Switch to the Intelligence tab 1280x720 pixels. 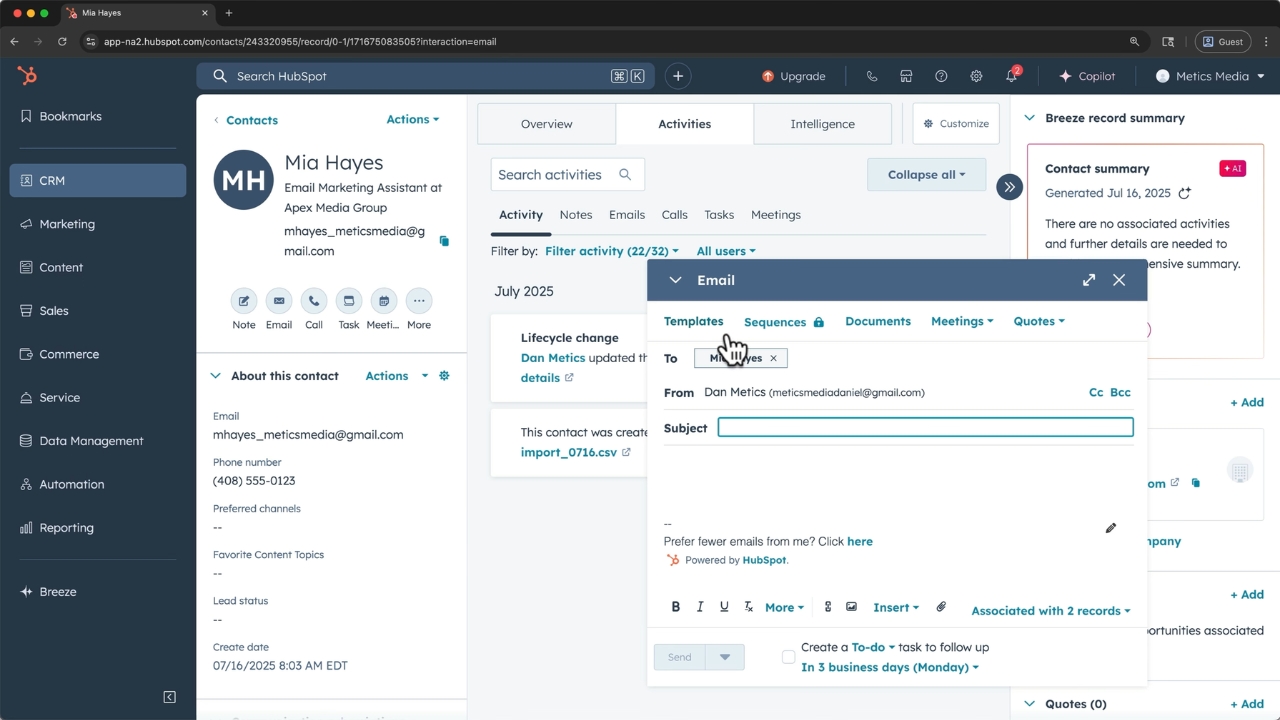point(822,124)
